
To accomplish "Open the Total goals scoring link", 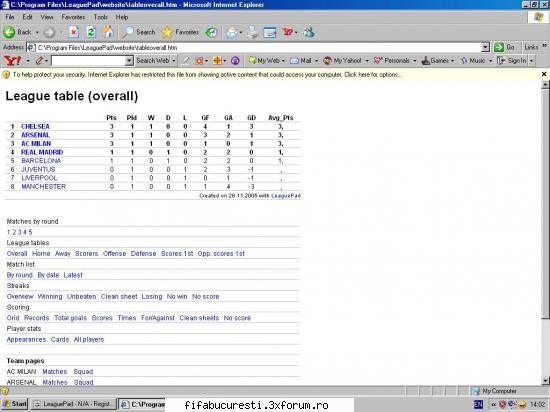I will 70,318.
